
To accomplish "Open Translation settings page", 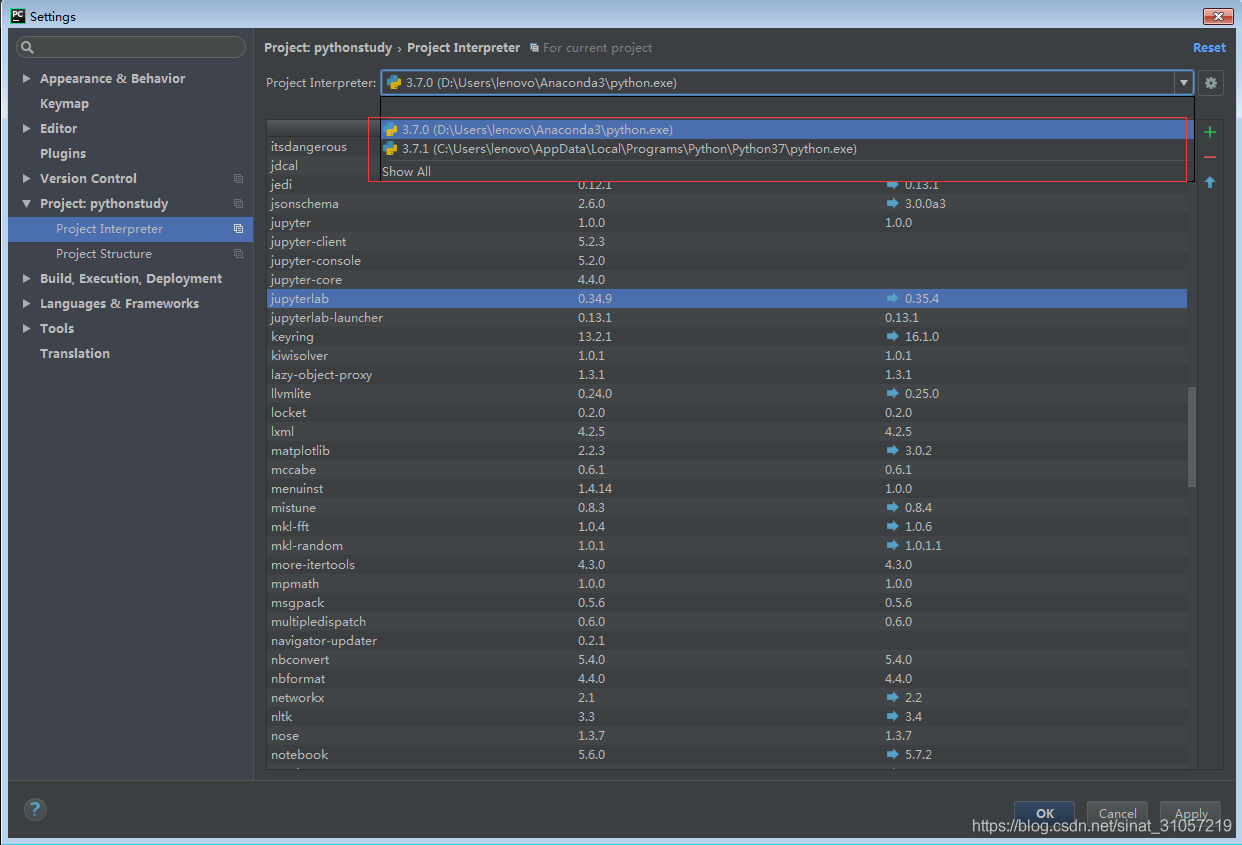I will click(x=75, y=353).
